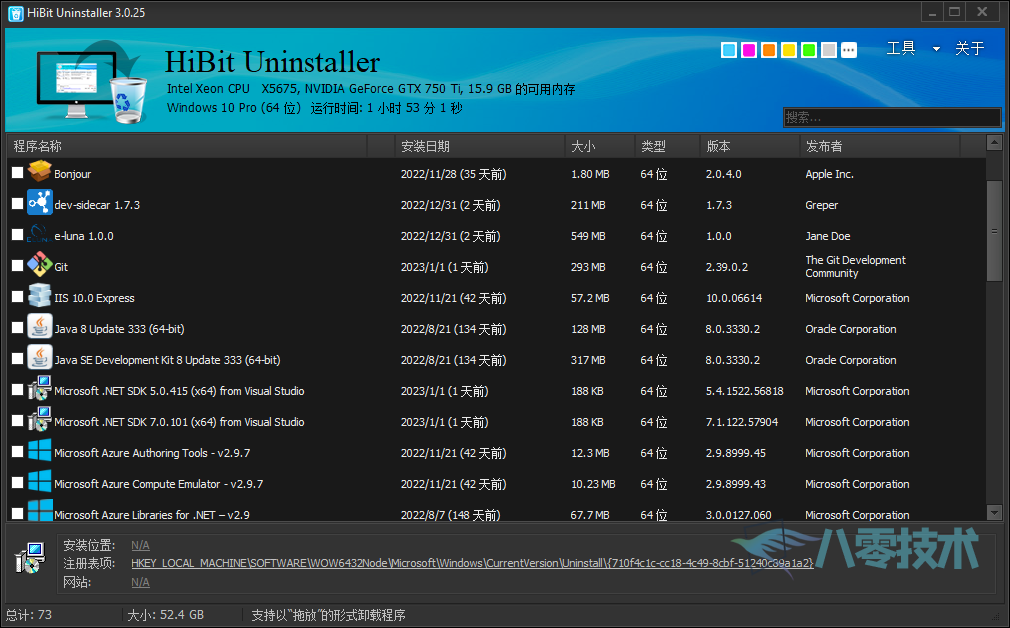The width and height of the screenshot is (1010, 628).
Task: Tick the Azure Compute Emulator checkbox
Action: (17, 482)
